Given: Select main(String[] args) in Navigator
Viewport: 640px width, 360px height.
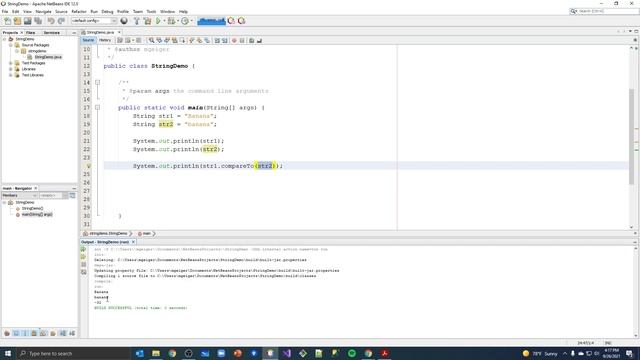Looking at the screenshot, I should tap(37, 214).
